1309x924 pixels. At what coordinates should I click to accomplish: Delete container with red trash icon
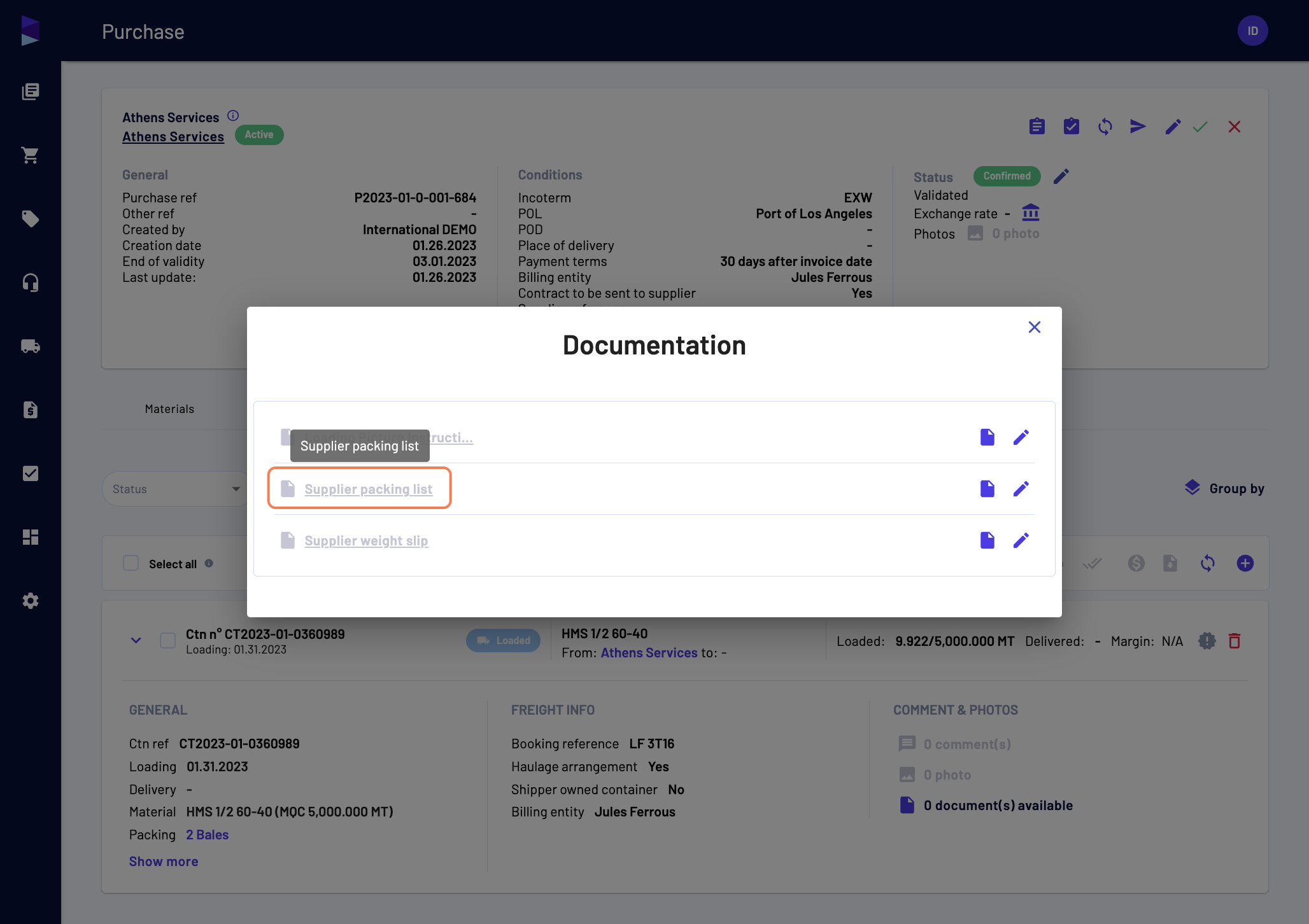(1235, 641)
